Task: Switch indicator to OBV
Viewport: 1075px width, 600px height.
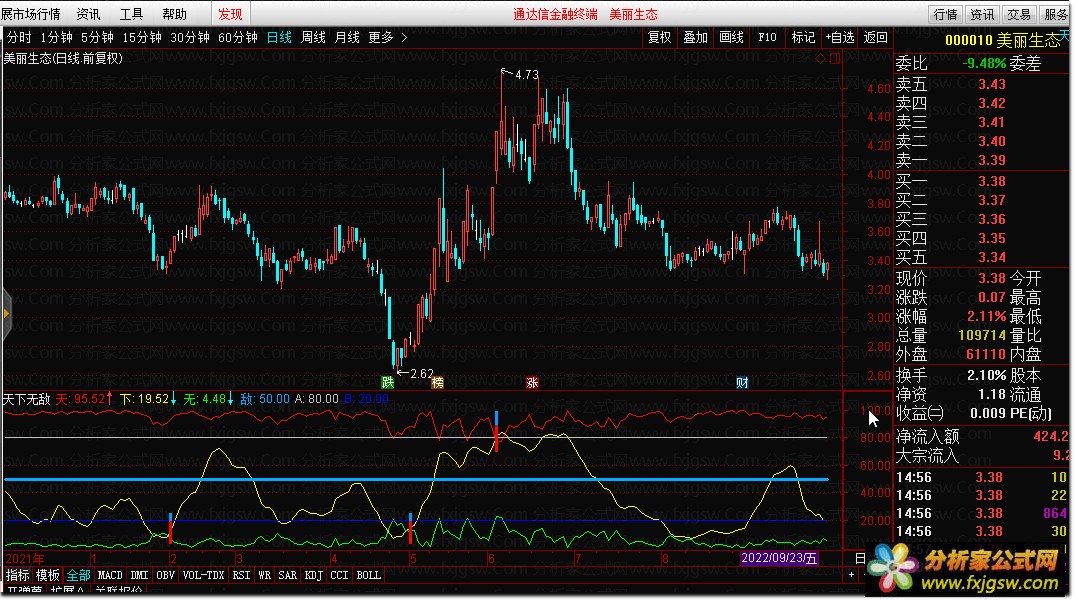Action: [165, 575]
